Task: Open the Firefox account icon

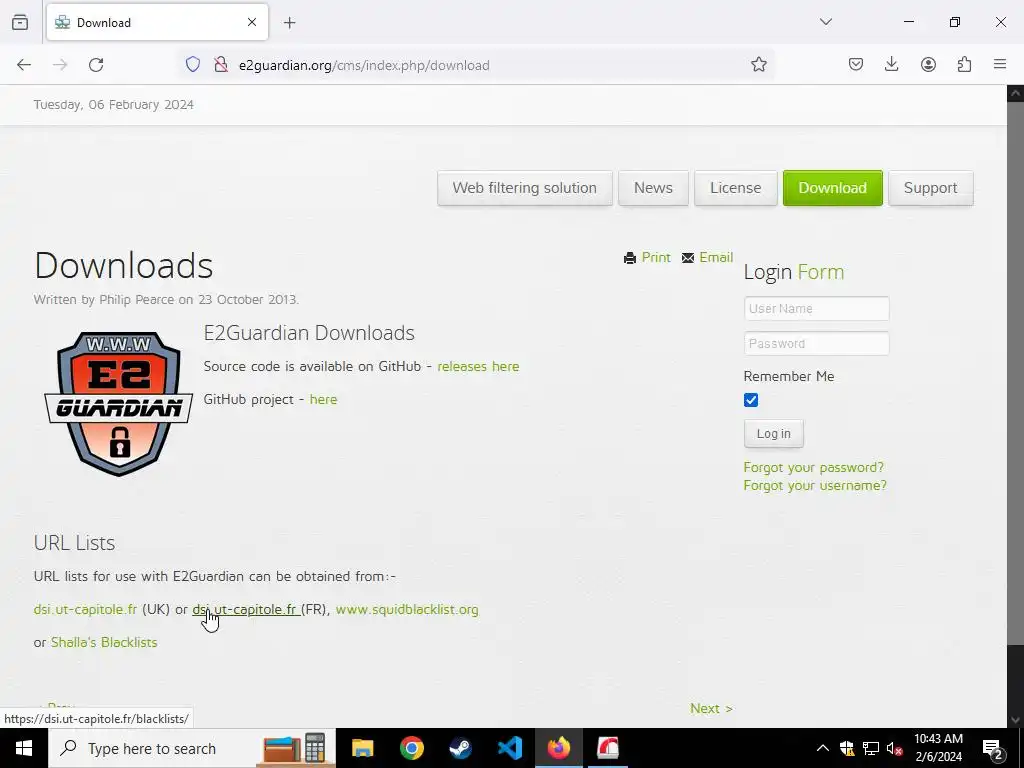Action: coord(928,65)
